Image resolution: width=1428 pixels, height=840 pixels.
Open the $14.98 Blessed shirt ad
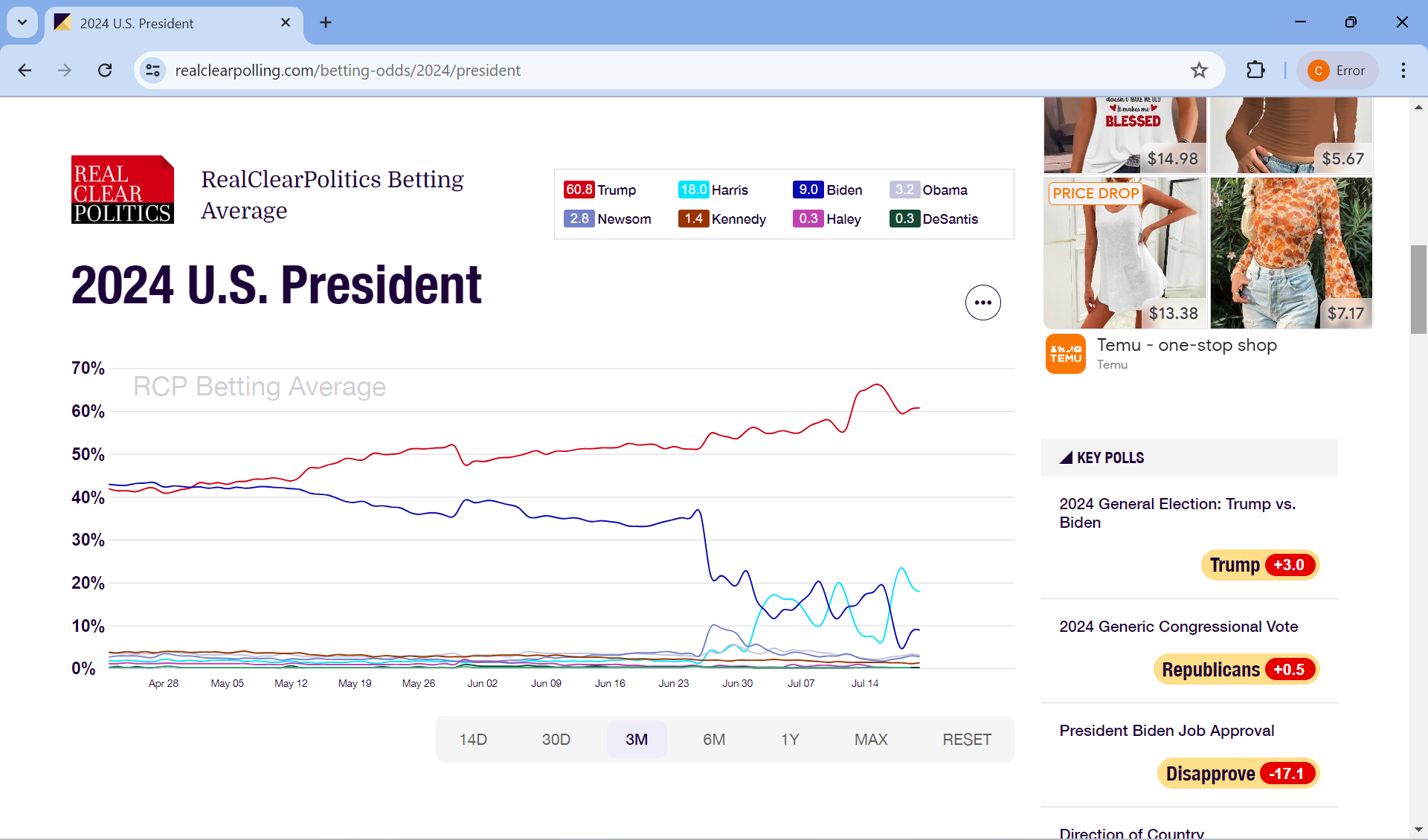click(1125, 135)
